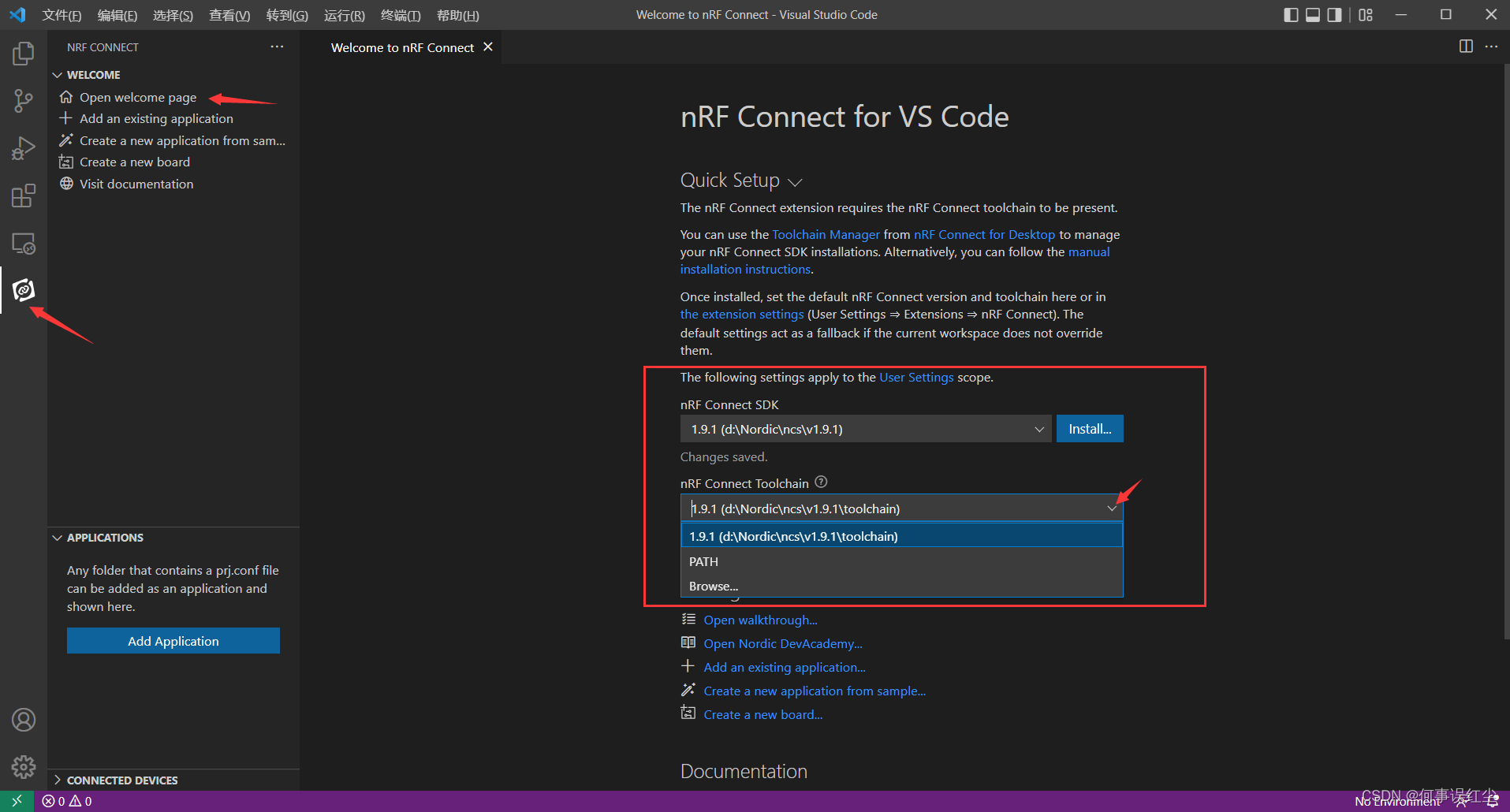Click Open walkthrough... link
This screenshot has height=812, width=1510.
pyautogui.click(x=760, y=620)
